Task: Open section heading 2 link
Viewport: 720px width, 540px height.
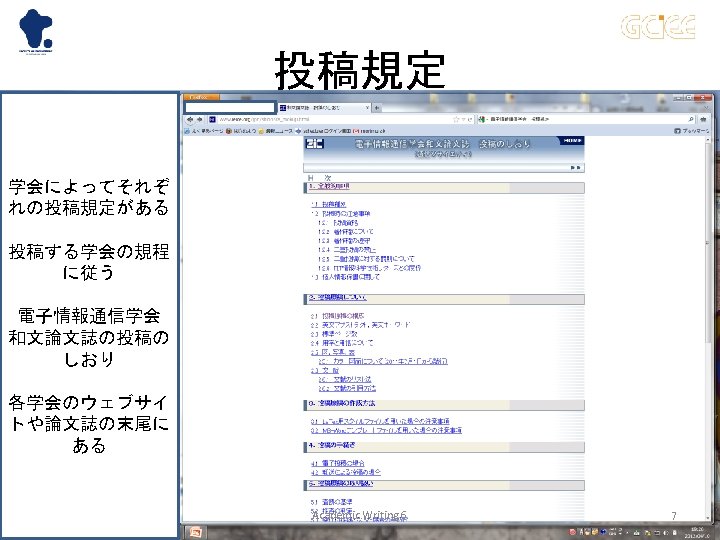Action: click(x=338, y=298)
